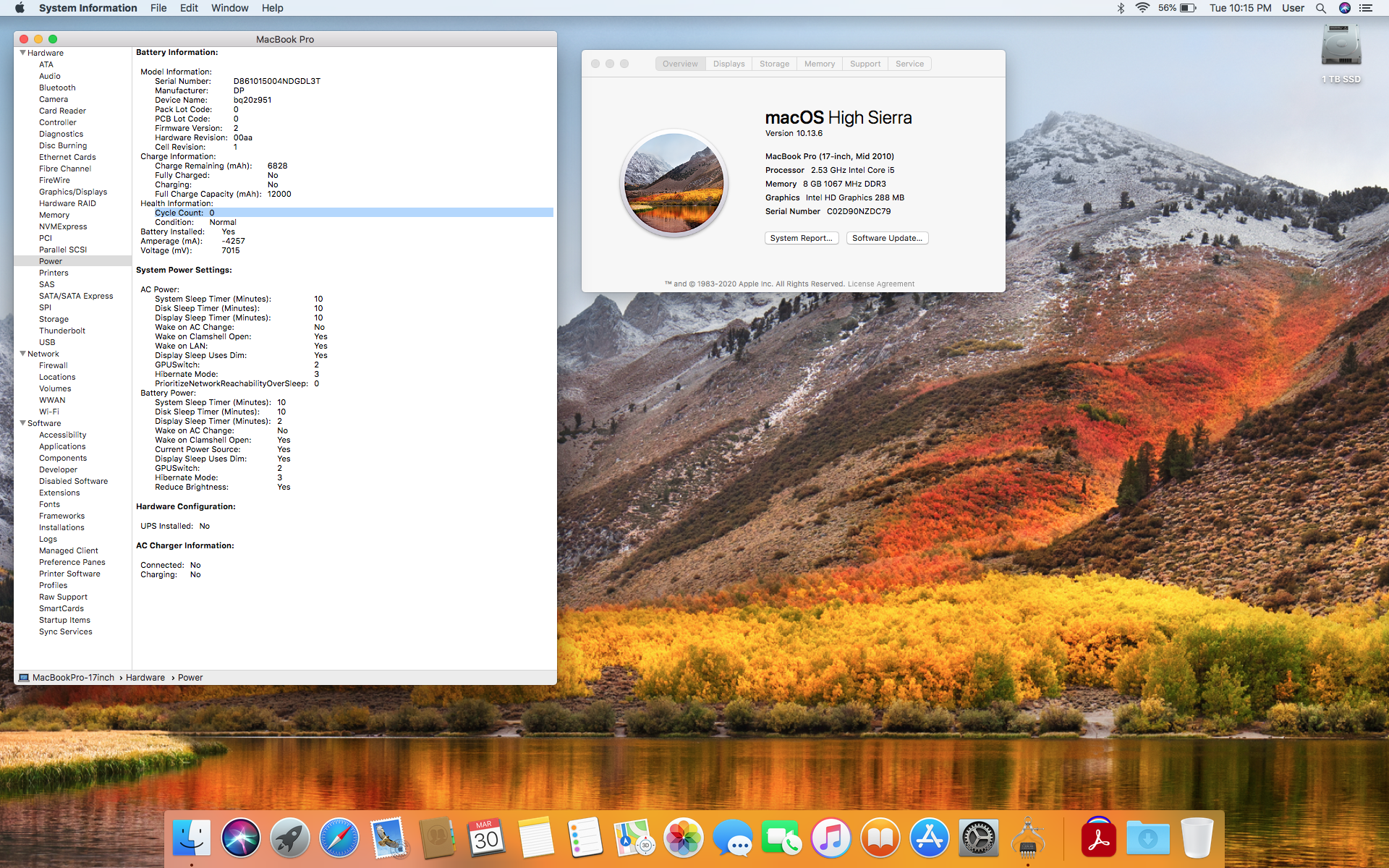1389x868 pixels.
Task: Open Wi-Fi status menu icon
Action: tap(1142, 8)
